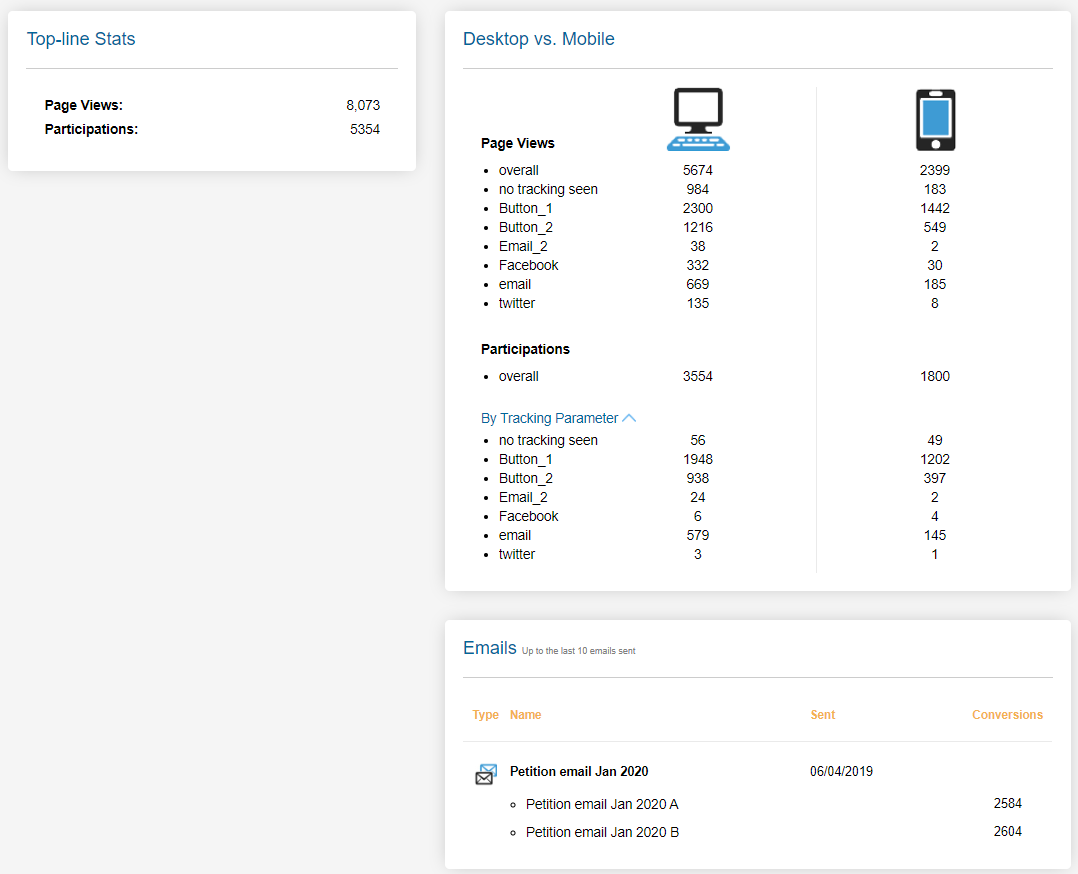
Task: Click the Type column header
Action: (485, 714)
